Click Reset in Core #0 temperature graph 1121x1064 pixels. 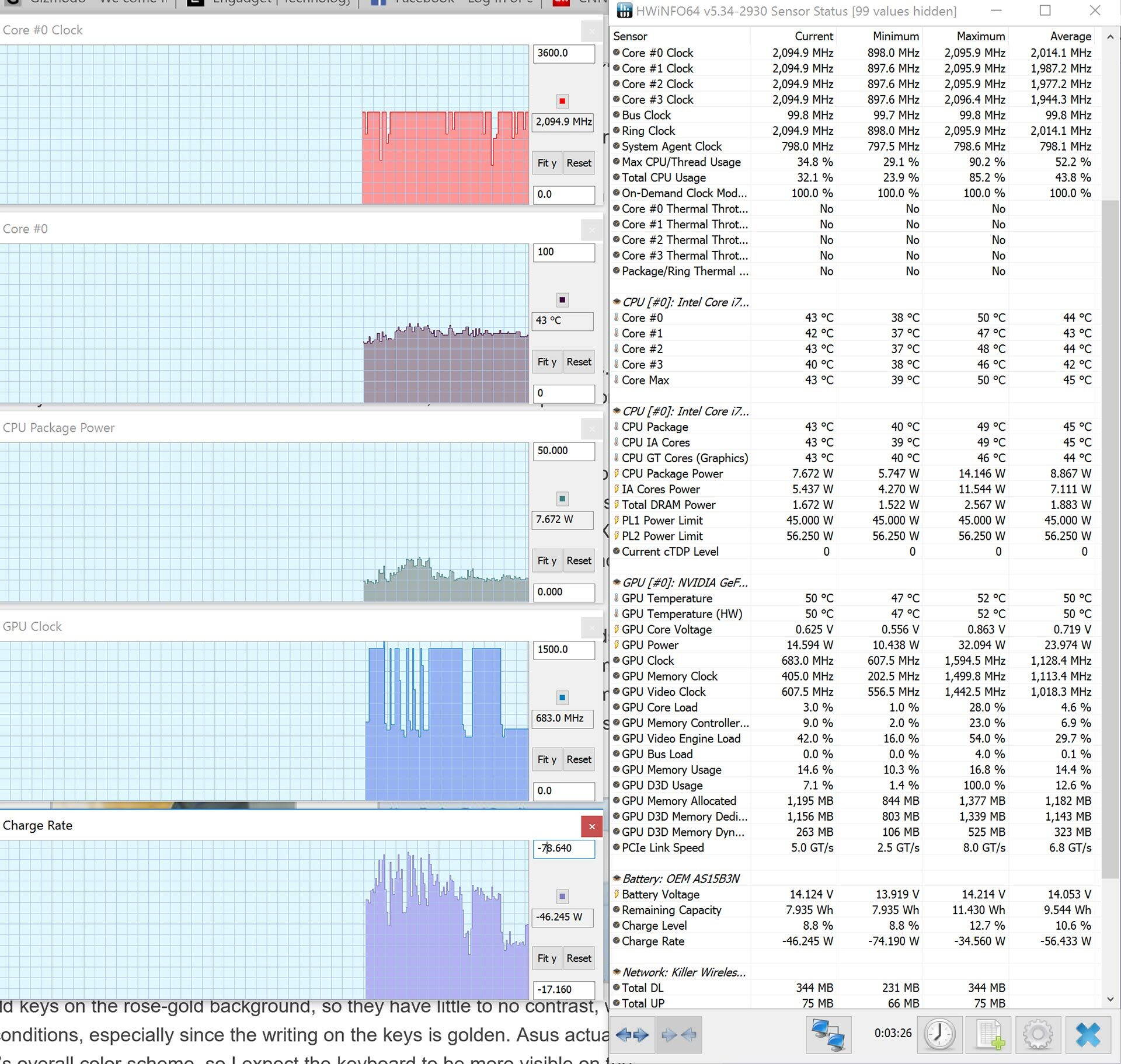(x=579, y=362)
